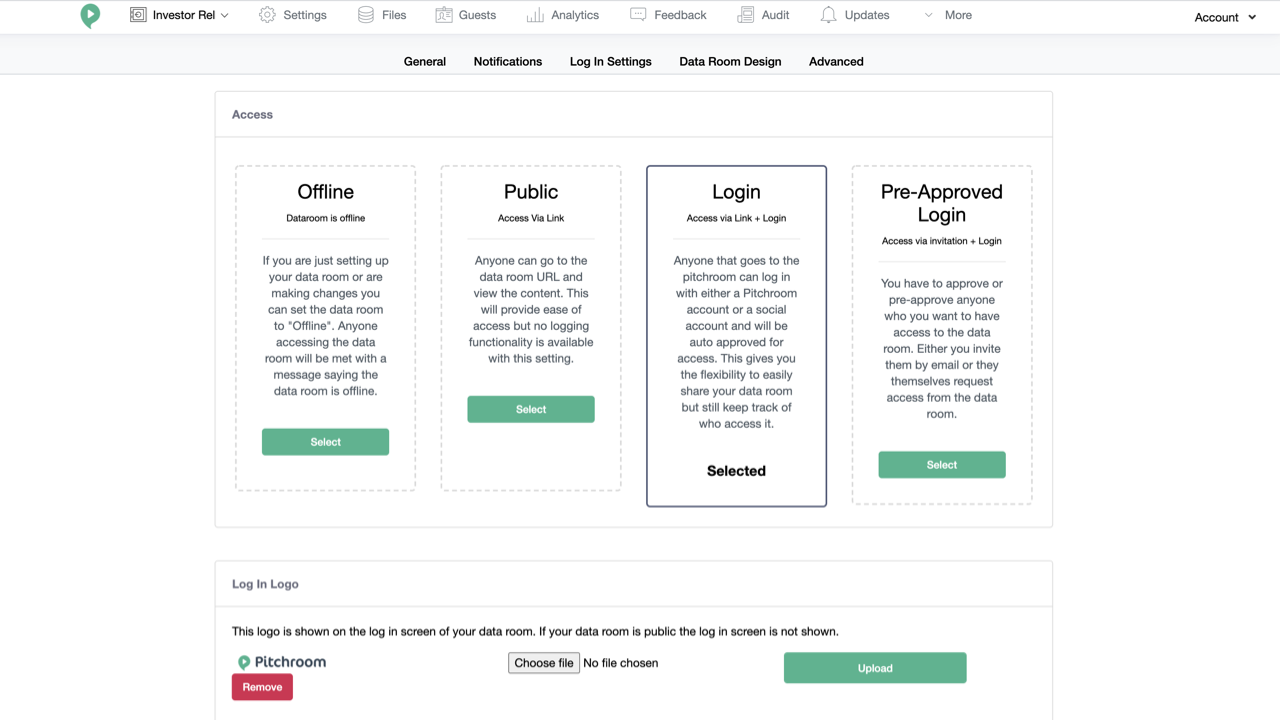This screenshot has height=720, width=1280.
Task: Switch to the Notifications tab
Action: [508, 61]
